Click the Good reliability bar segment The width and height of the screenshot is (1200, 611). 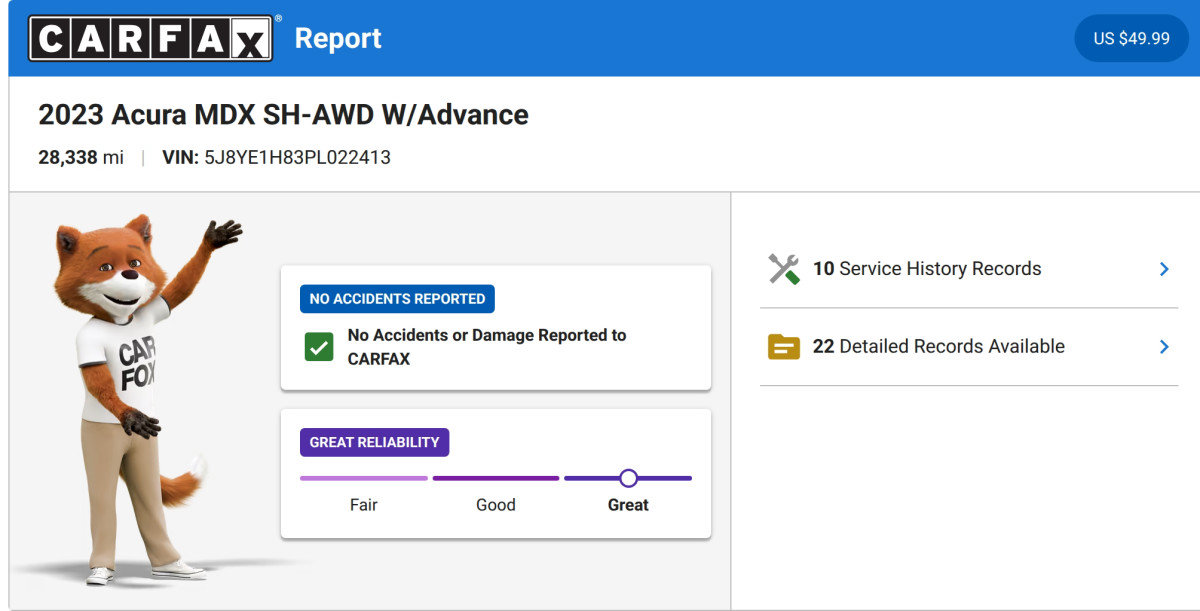coord(496,478)
